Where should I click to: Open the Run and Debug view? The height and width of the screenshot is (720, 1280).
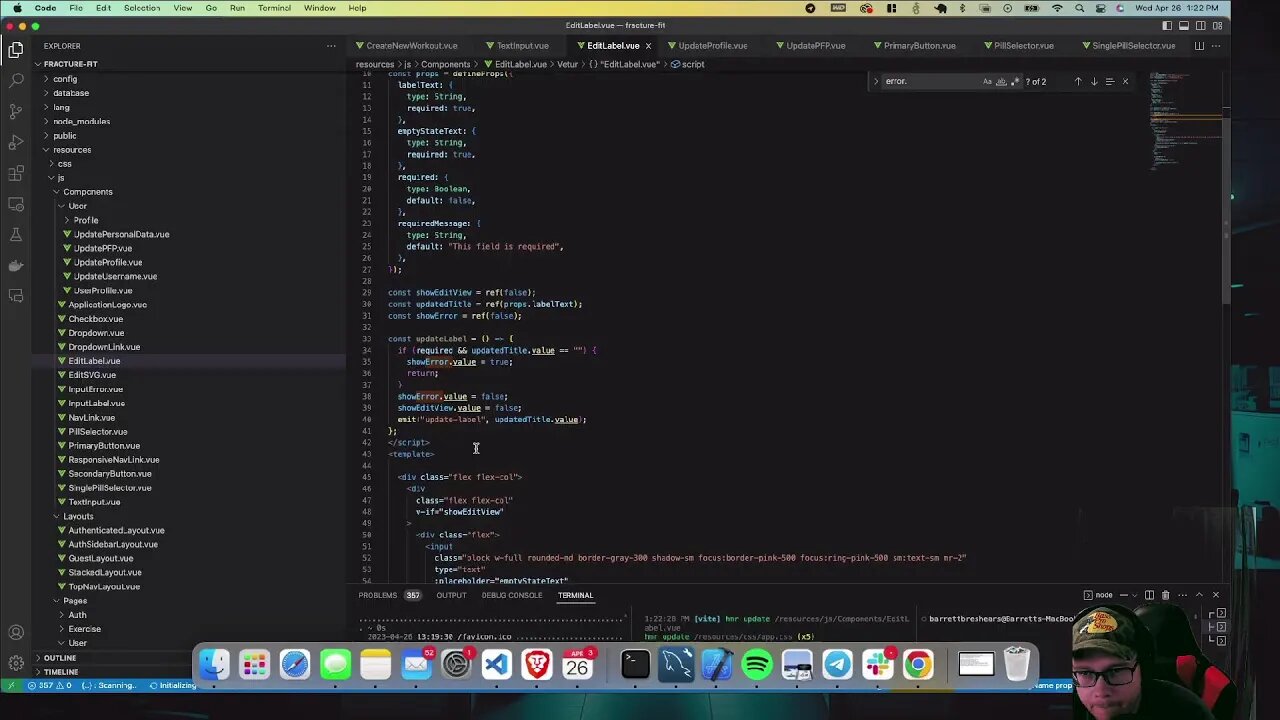click(16, 142)
